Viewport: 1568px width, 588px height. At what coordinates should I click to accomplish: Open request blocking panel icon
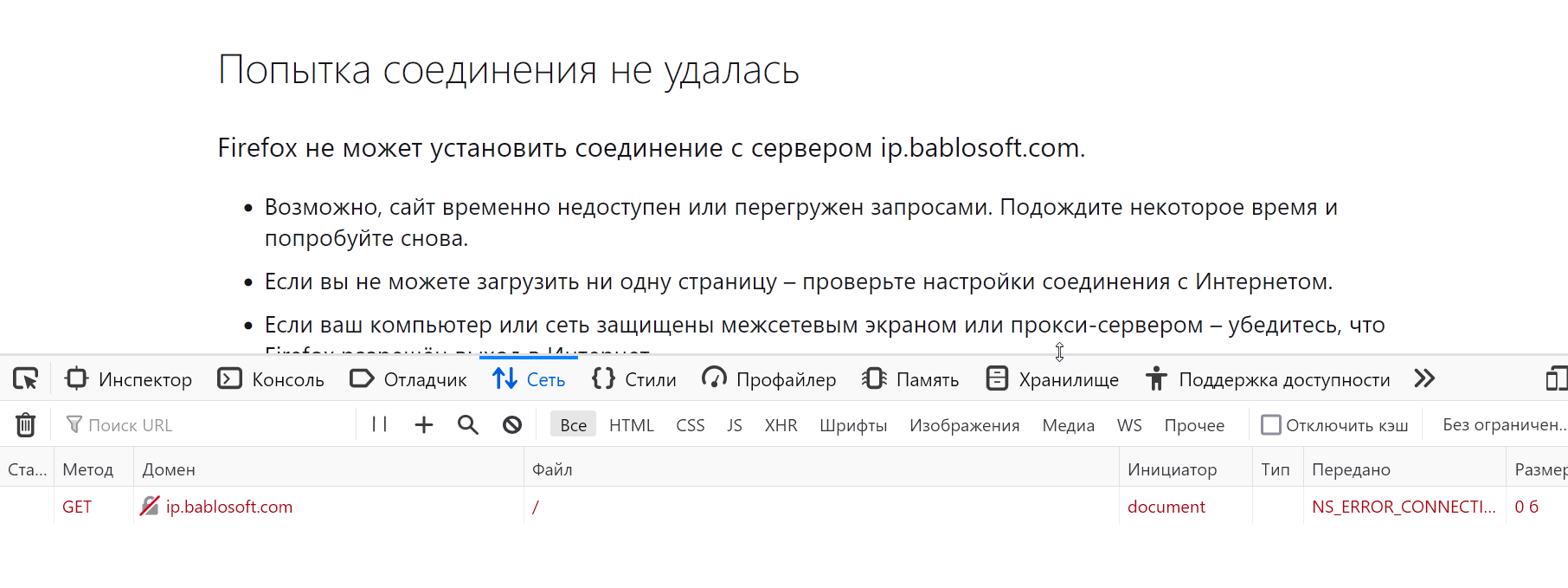click(x=512, y=425)
